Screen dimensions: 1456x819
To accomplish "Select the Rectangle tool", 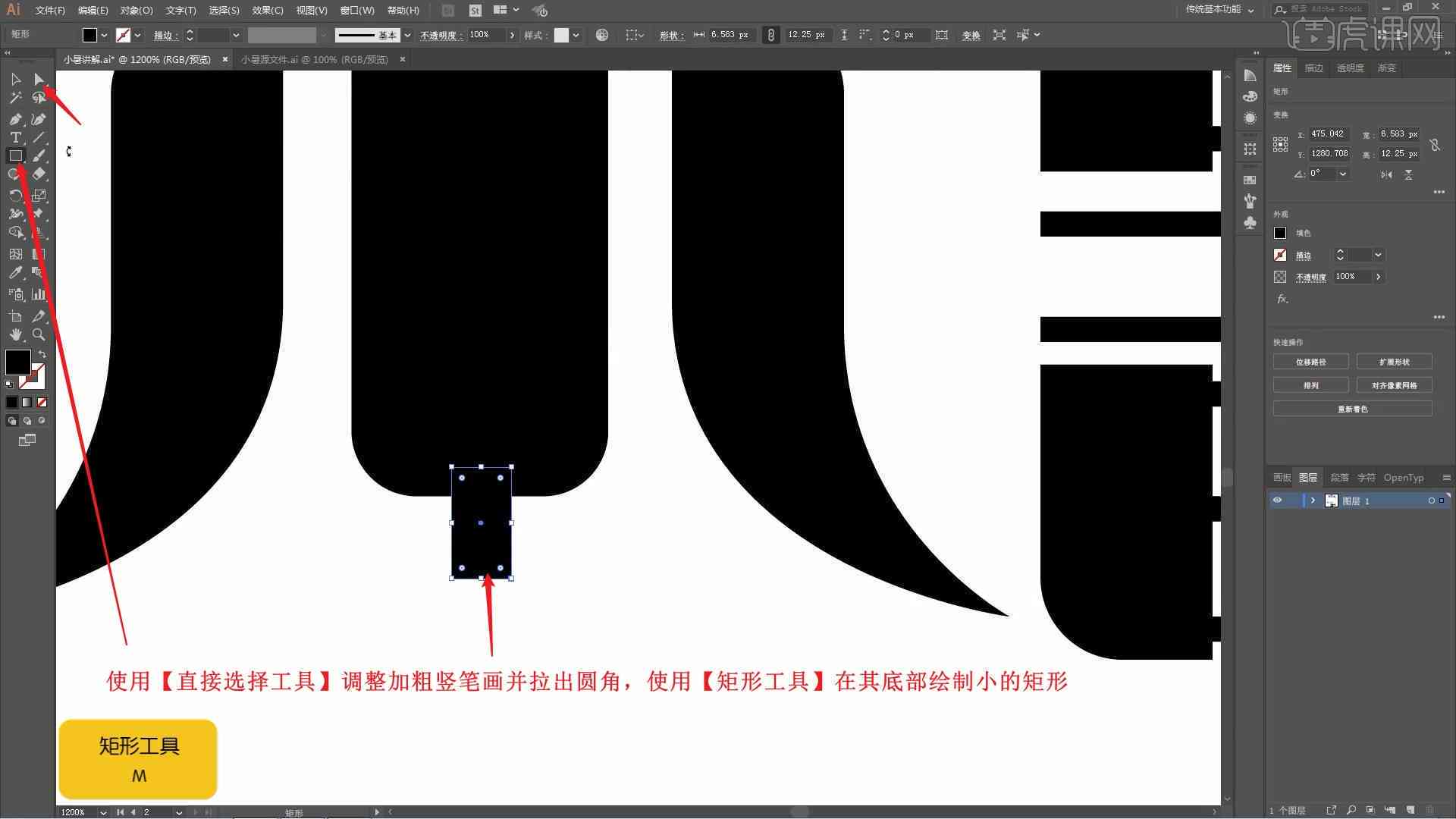I will tap(15, 155).
